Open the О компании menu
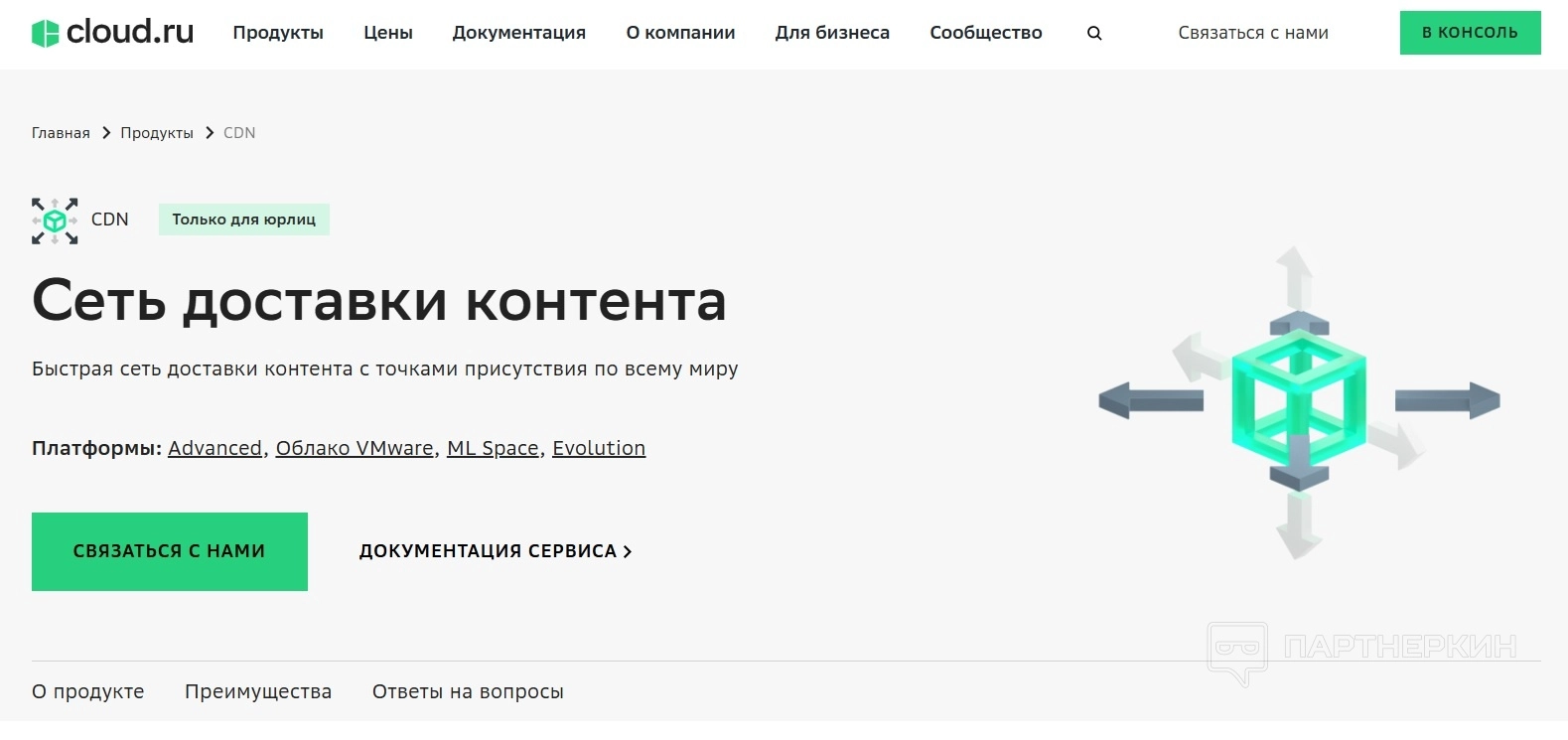 click(681, 33)
